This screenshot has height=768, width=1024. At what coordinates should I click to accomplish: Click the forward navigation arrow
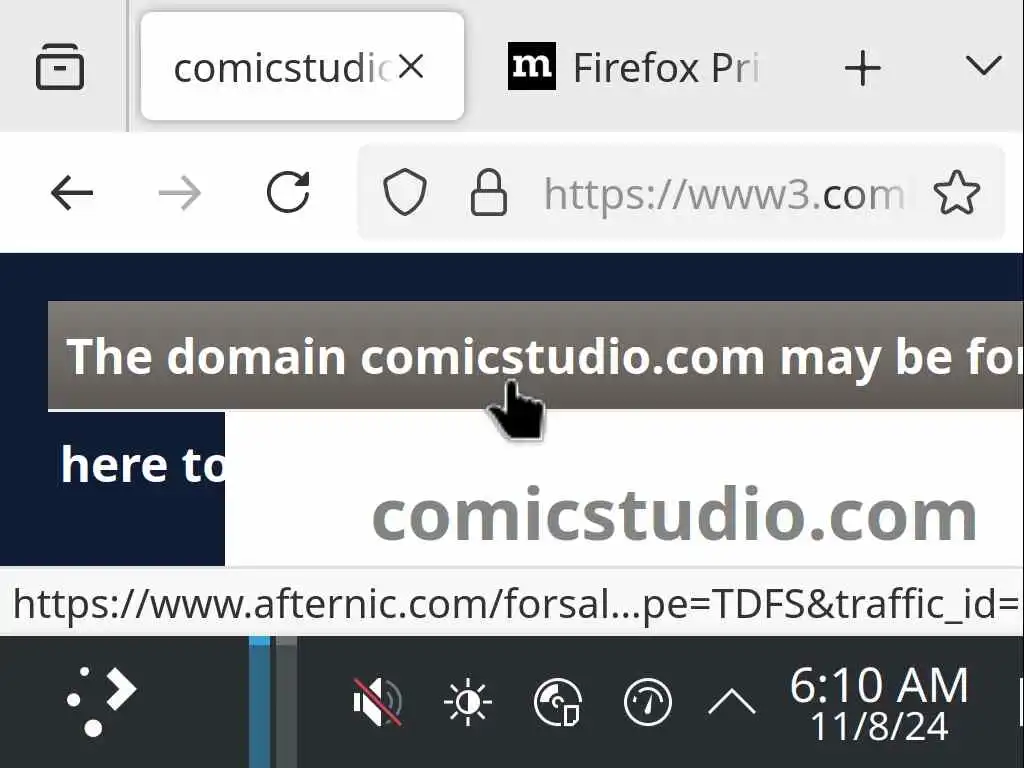[180, 193]
